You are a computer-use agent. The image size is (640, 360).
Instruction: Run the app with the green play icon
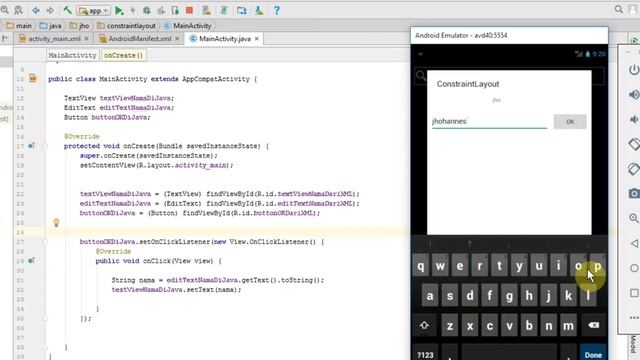[119, 11]
